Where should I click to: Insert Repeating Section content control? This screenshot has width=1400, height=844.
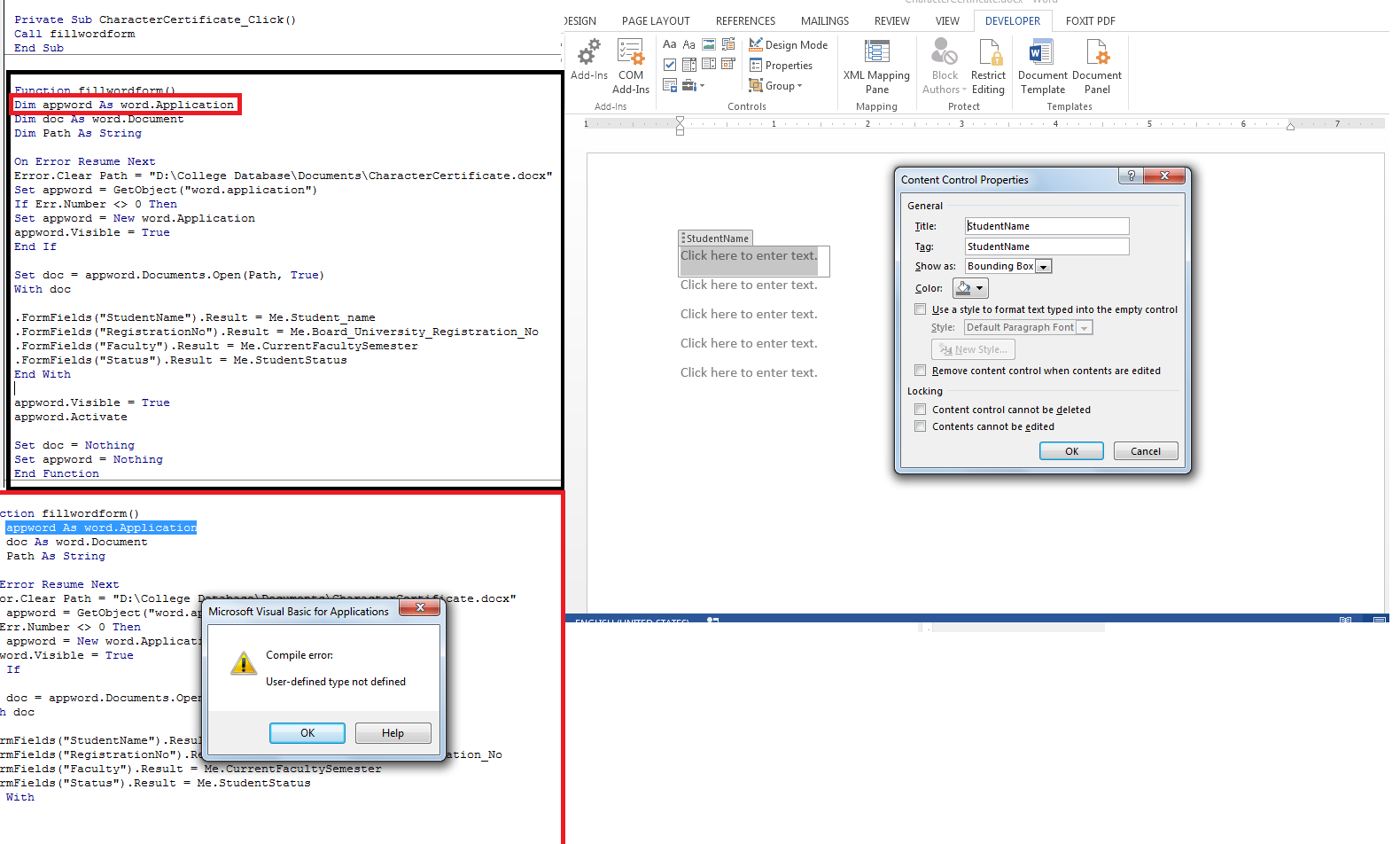coord(670,85)
